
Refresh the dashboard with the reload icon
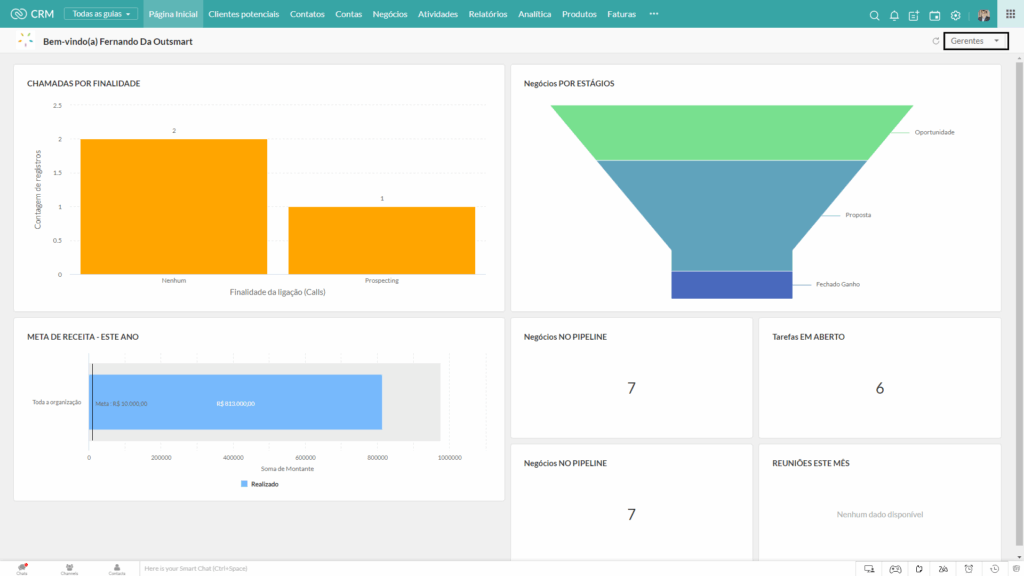(935, 41)
